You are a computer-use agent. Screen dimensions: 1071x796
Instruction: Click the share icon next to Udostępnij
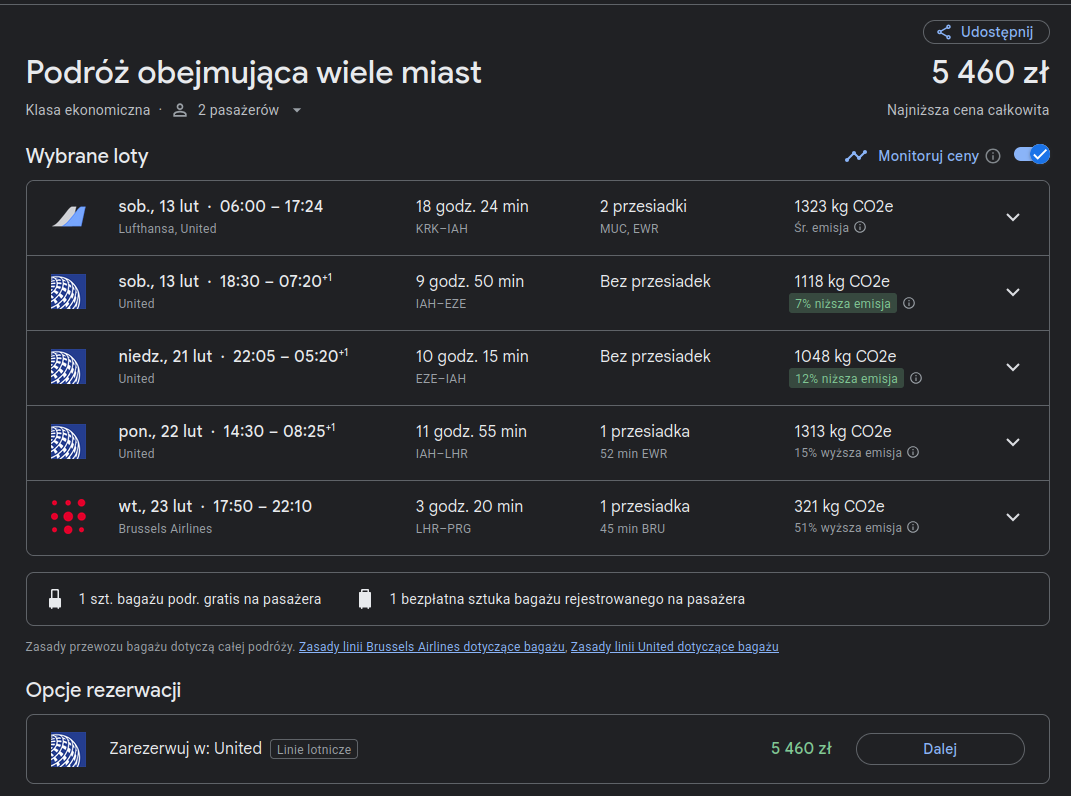(944, 32)
